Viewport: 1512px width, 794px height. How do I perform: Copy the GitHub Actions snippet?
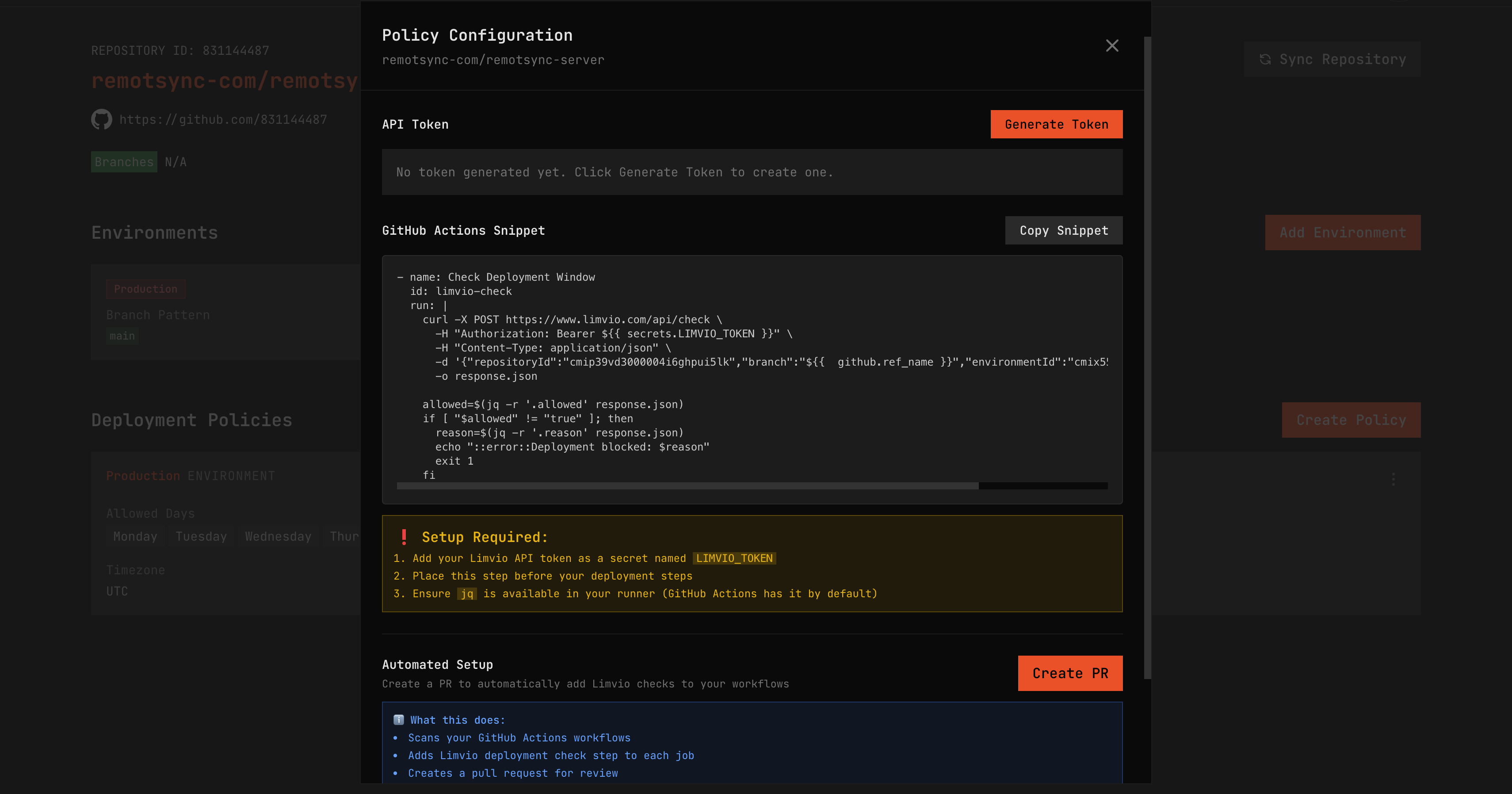click(1063, 231)
